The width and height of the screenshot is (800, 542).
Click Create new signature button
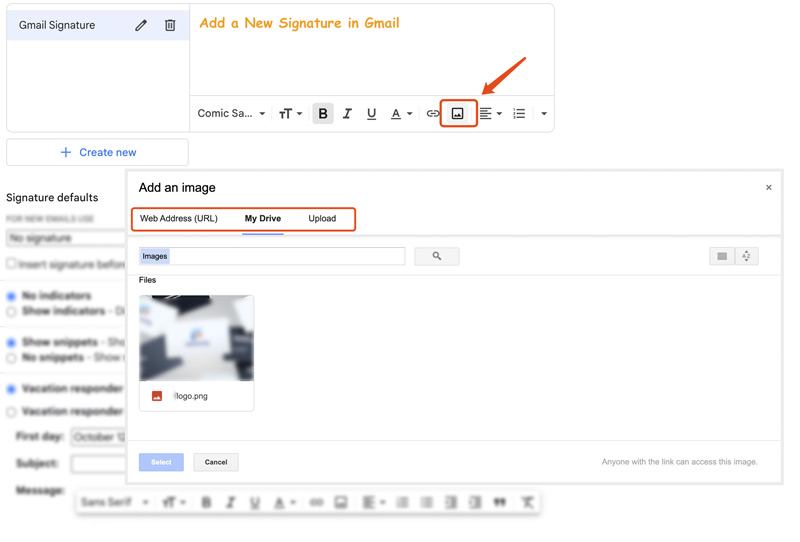(x=97, y=152)
